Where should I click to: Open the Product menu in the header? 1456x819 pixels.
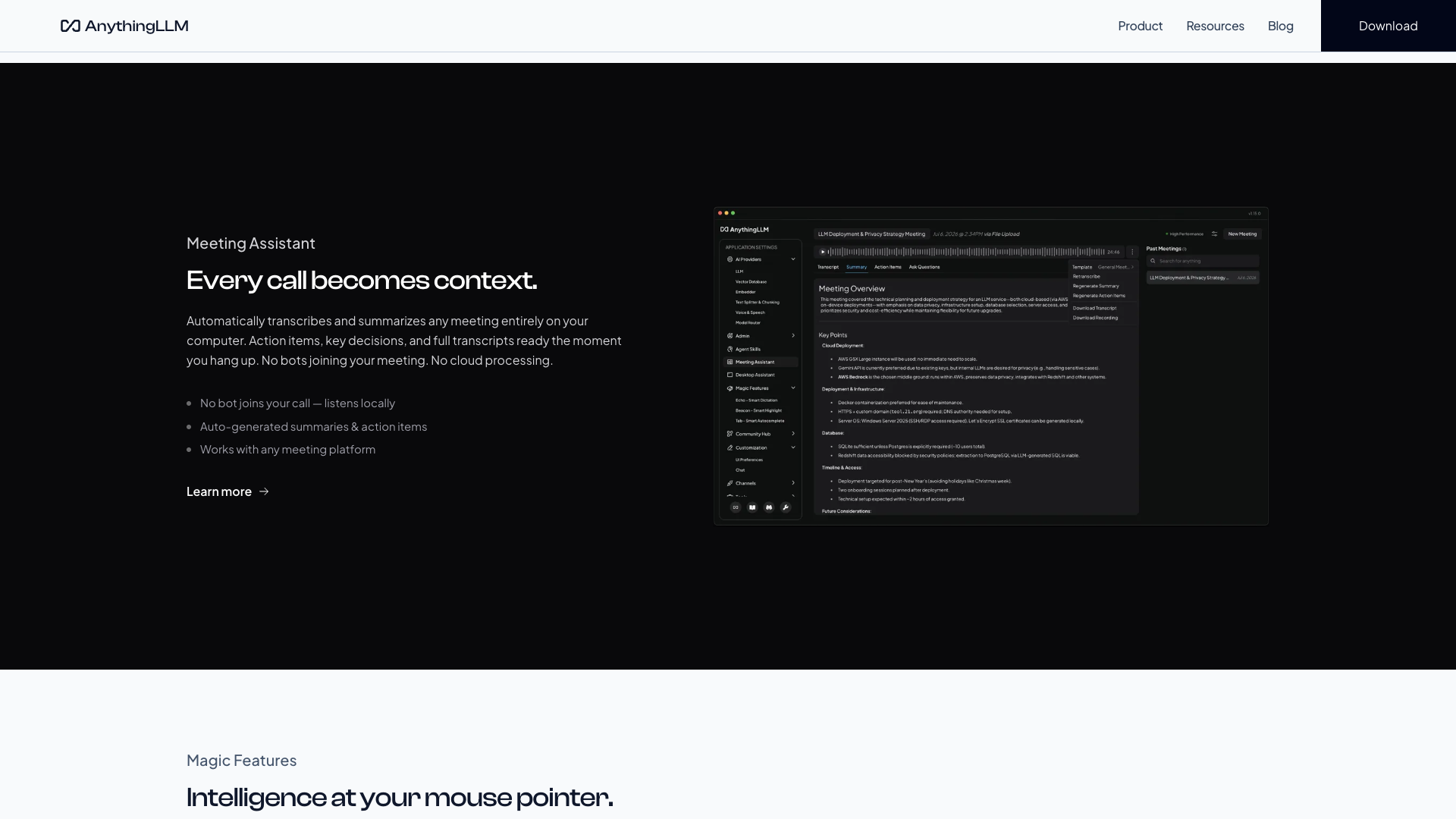pyautogui.click(x=1140, y=26)
